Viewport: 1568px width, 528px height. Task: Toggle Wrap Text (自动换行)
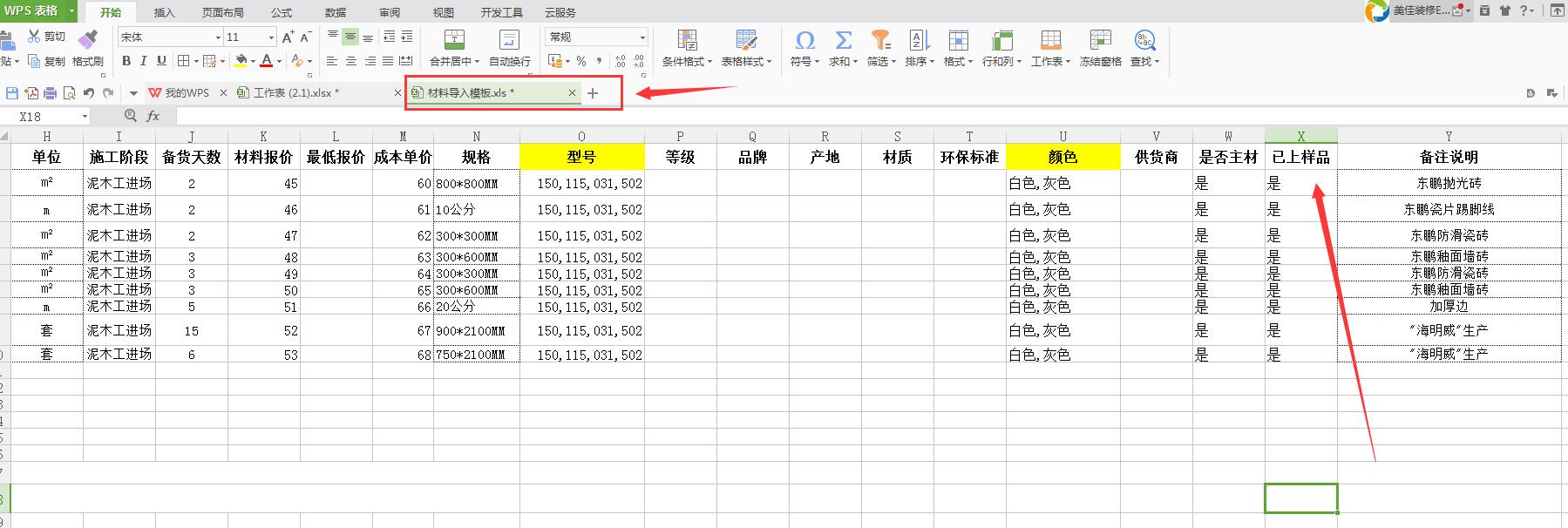pos(509,40)
